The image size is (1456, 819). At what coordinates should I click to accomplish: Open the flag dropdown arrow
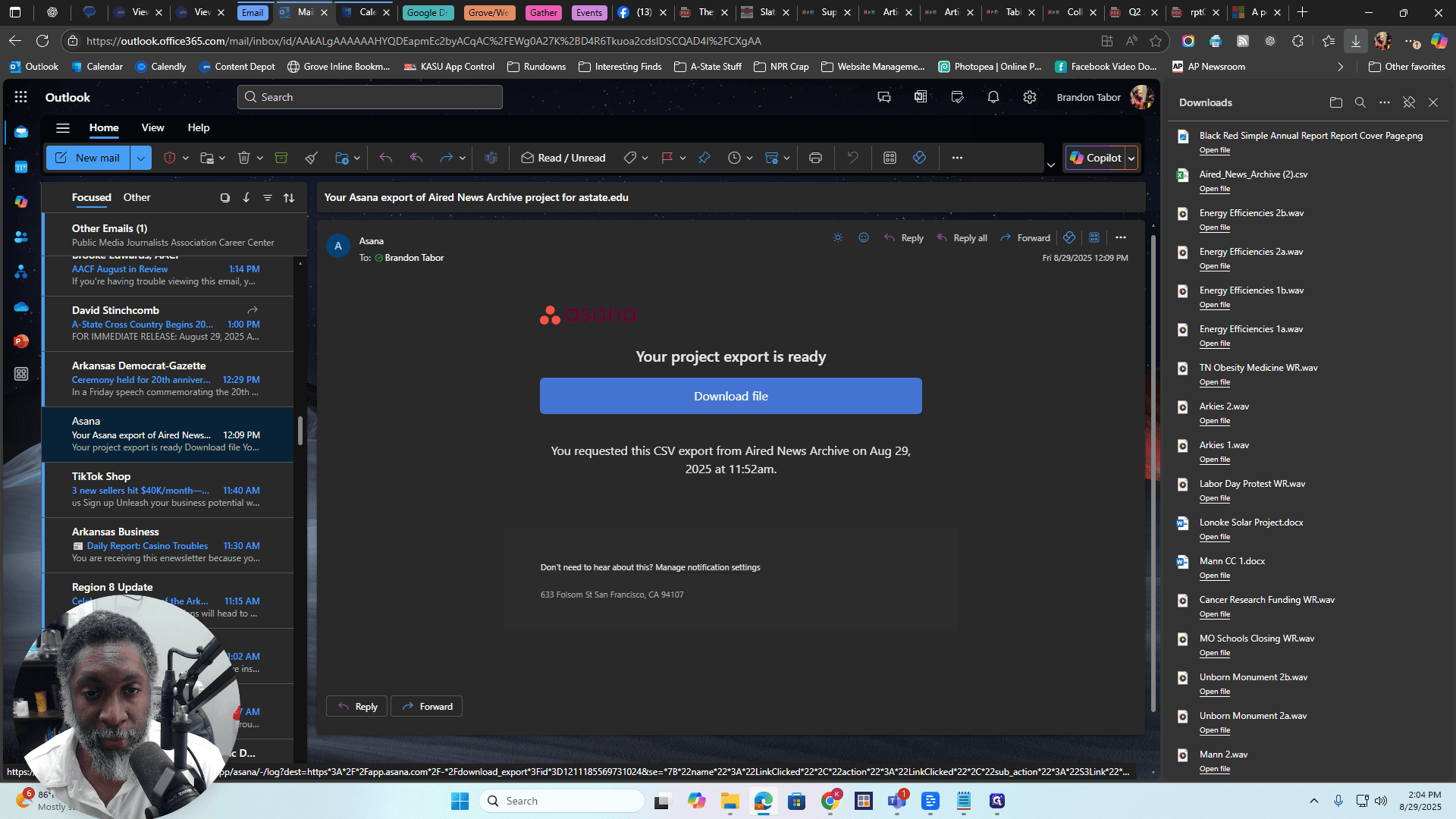682,158
